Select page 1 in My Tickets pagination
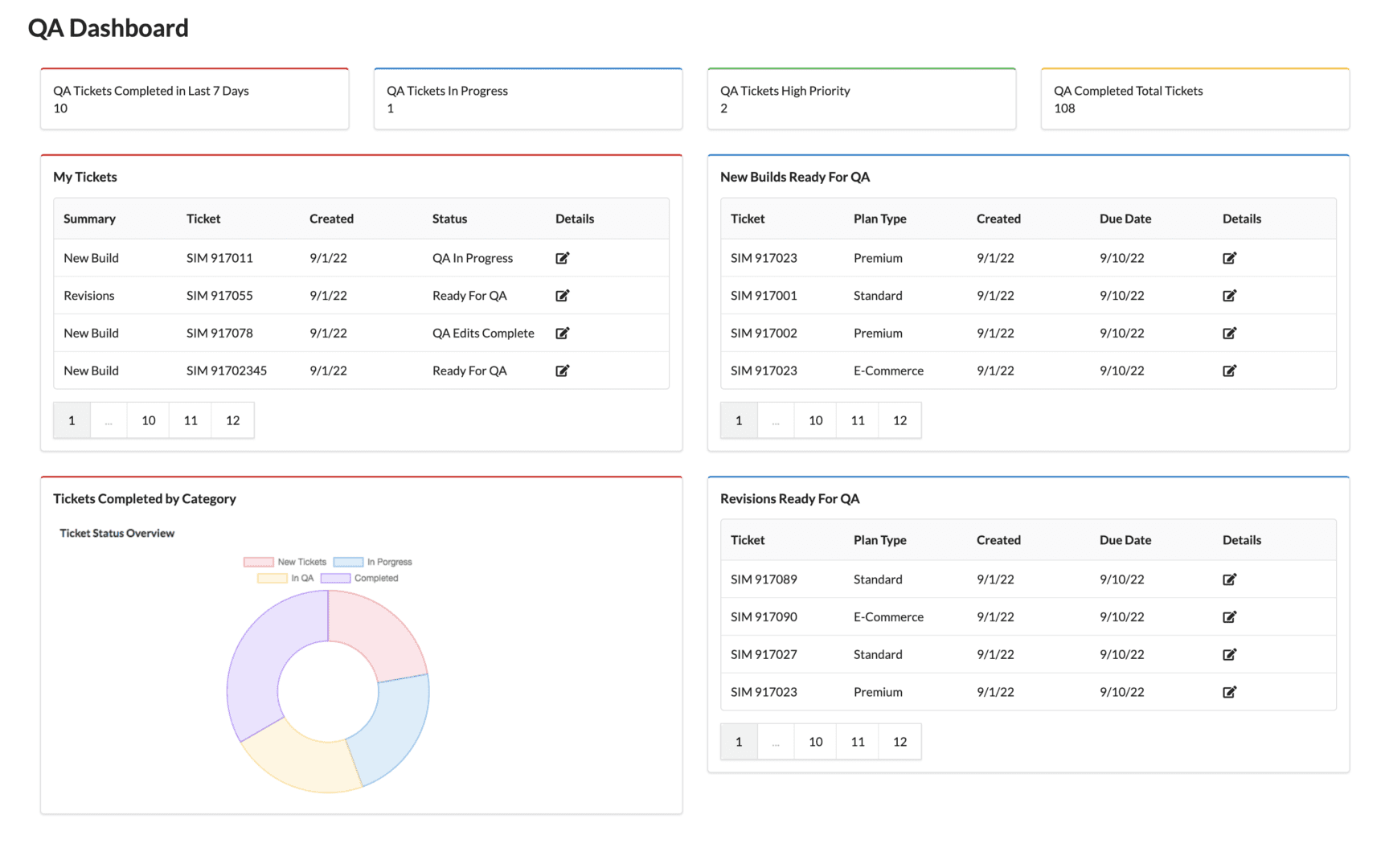Screen dimensions: 1385x868 72,420
